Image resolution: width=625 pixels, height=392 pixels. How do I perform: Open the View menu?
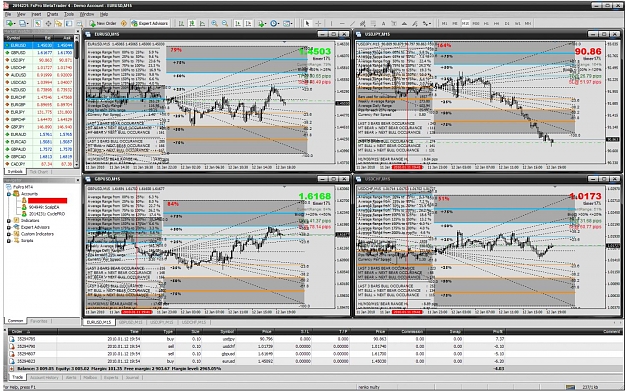[21, 14]
